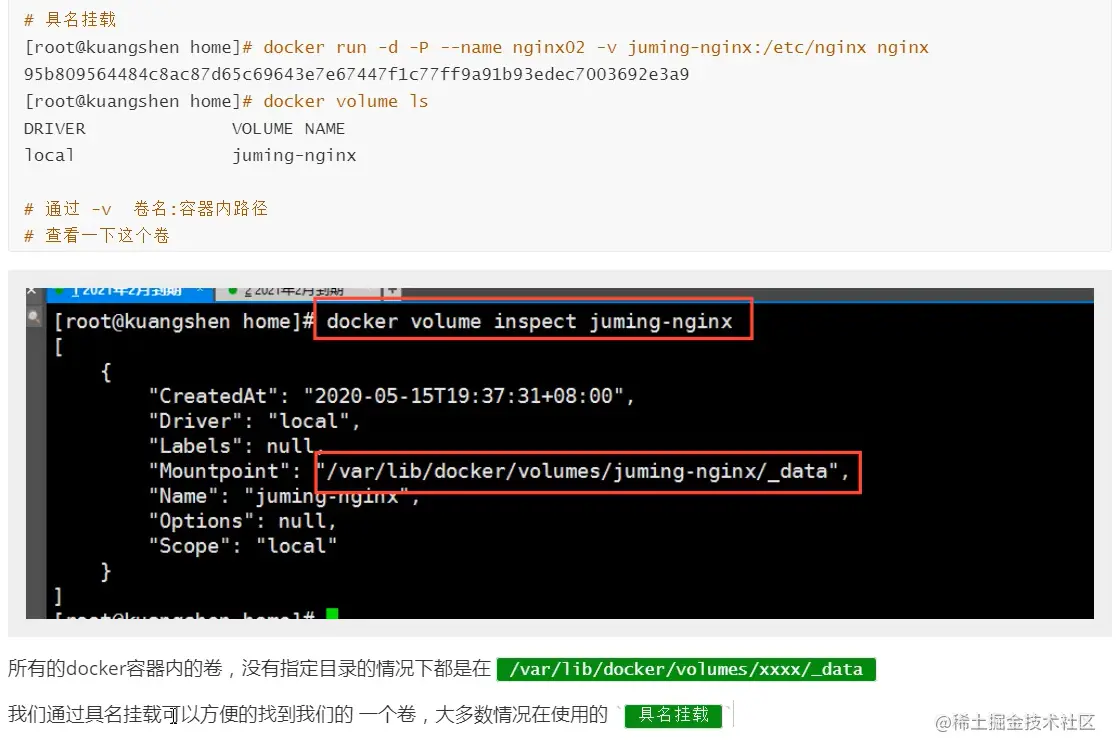Click the green terminal cursor block
Screen dimensions: 1117x754
pos(332,614)
